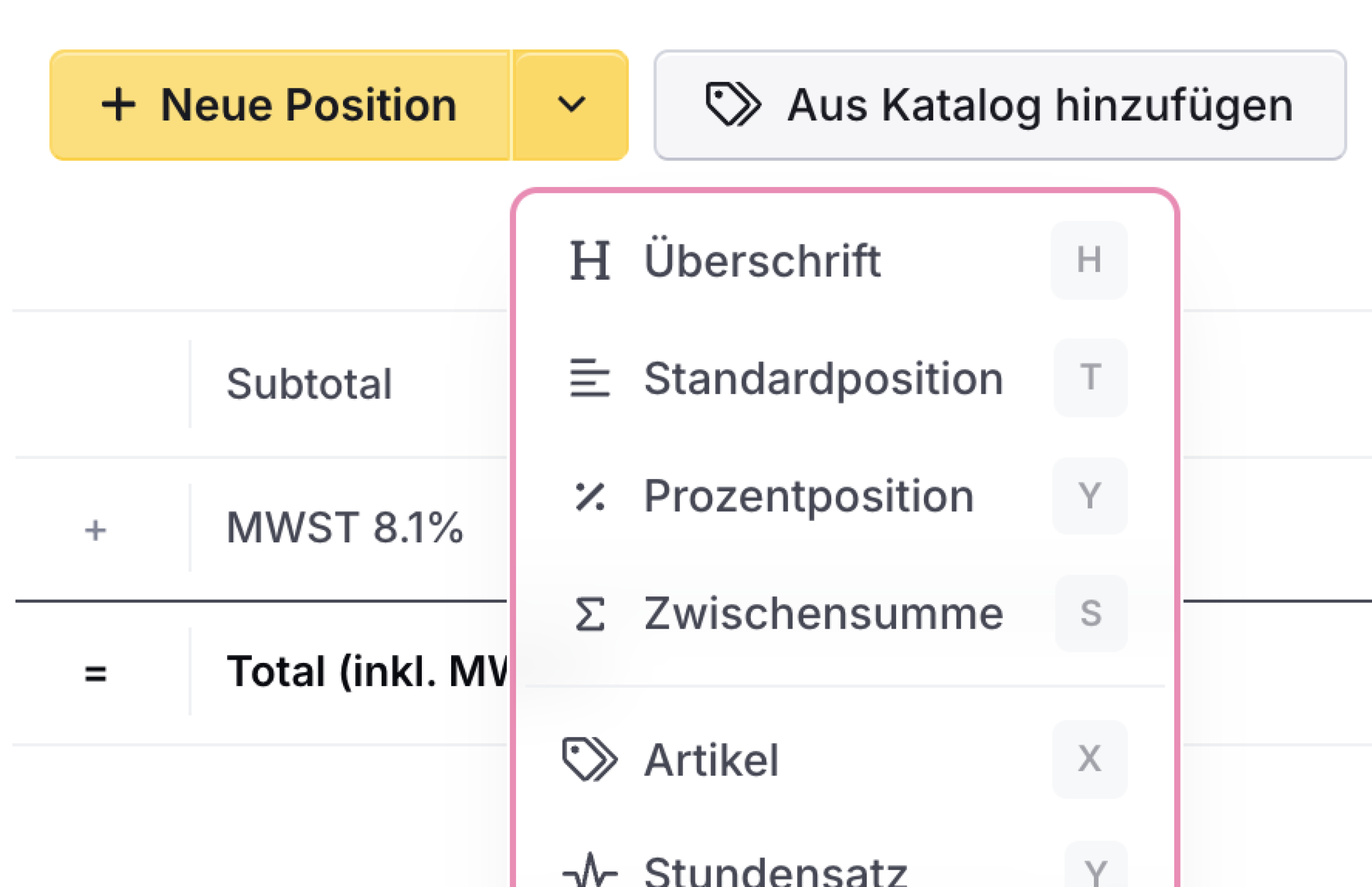
Task: Click the Neue Position button
Action: [x=280, y=105]
